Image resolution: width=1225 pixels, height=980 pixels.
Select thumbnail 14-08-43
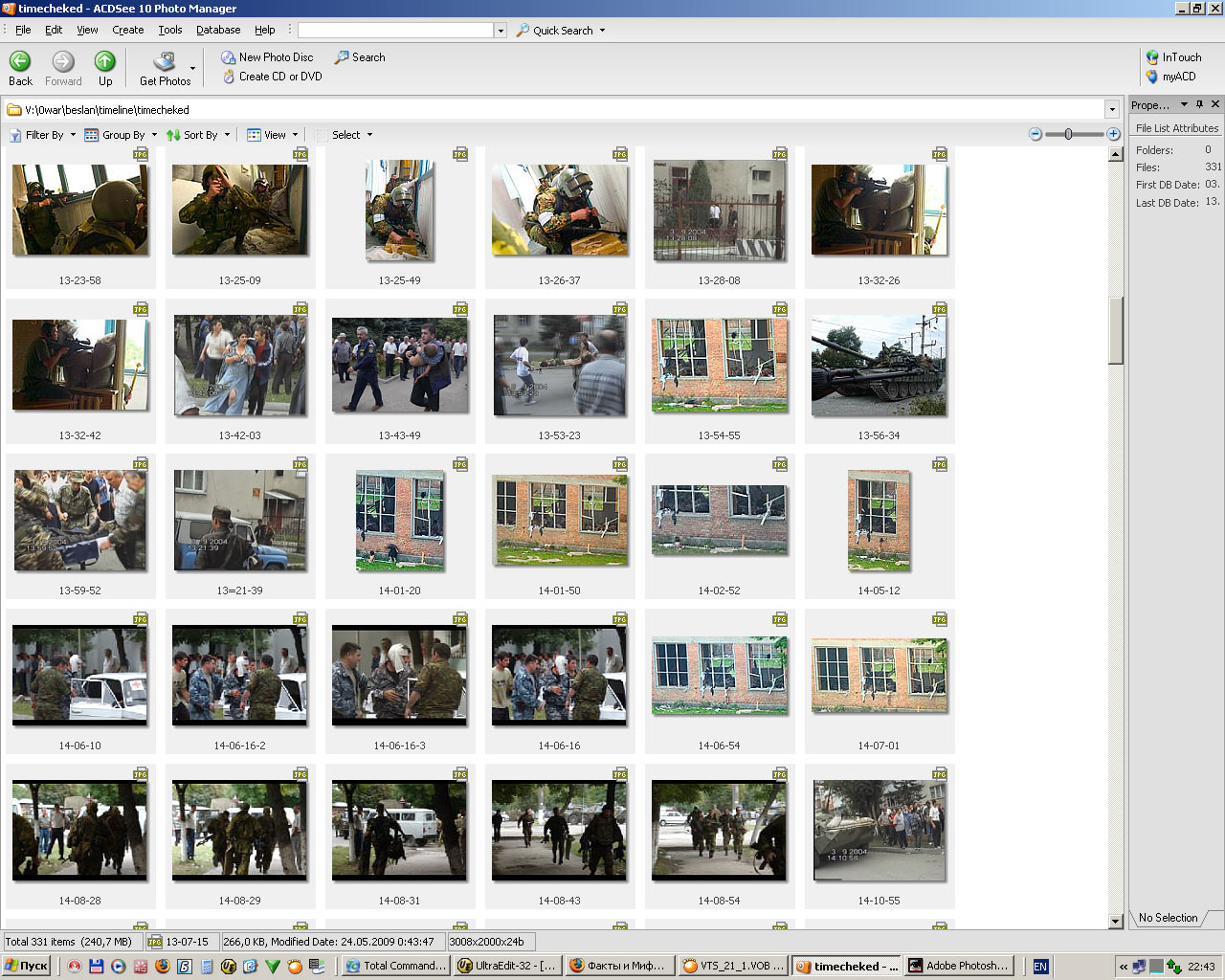point(560,830)
